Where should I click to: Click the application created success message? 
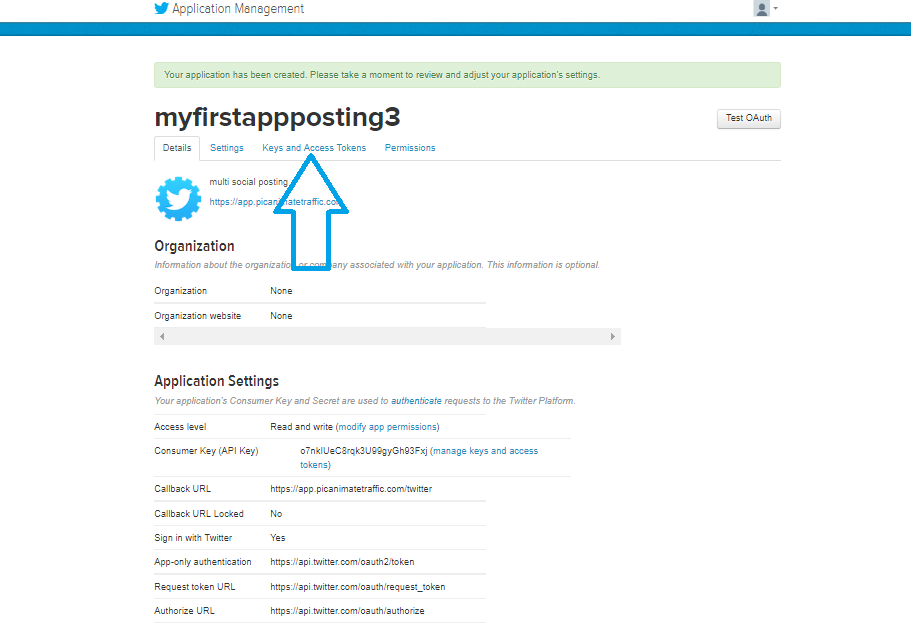click(467, 75)
